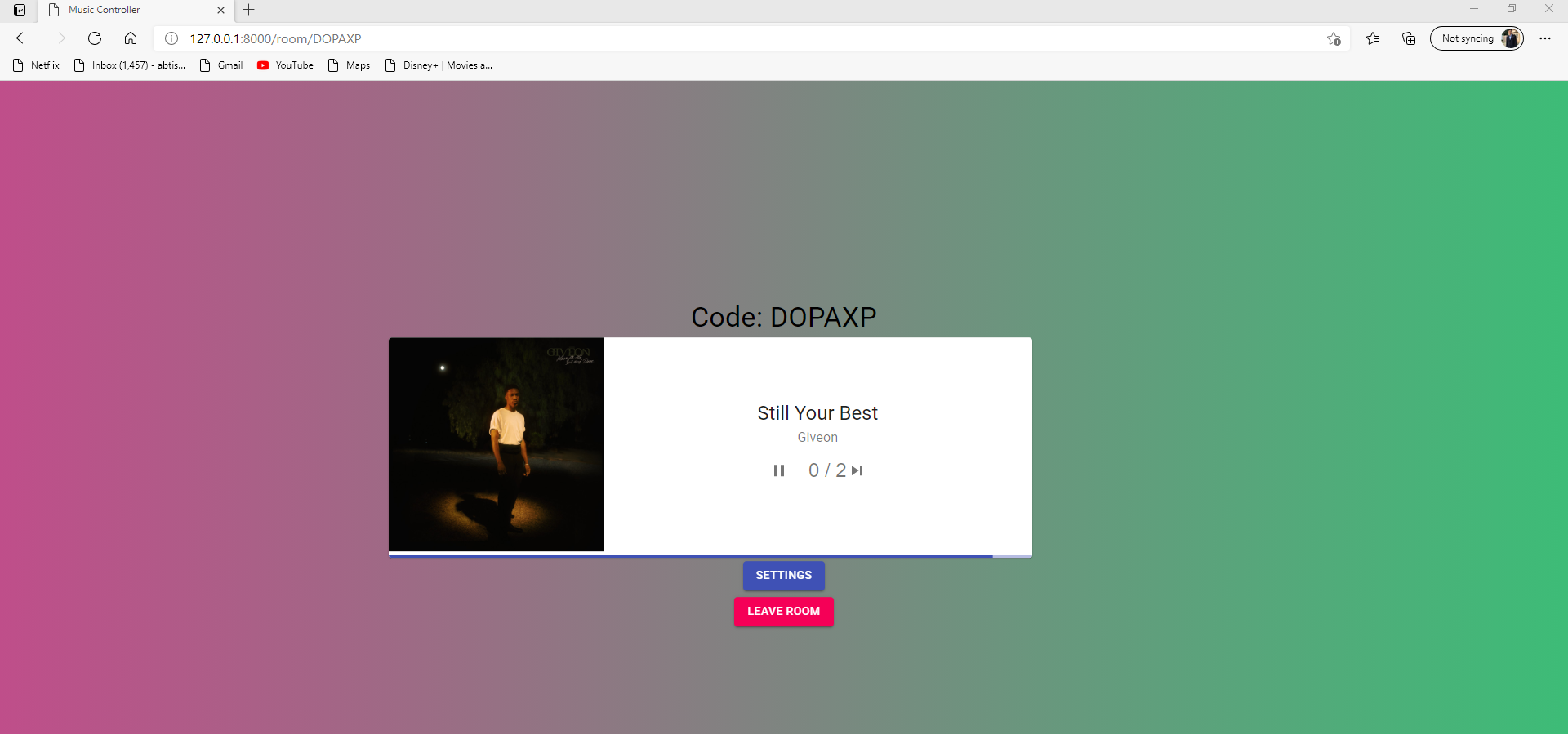Viewport: 1568px width, 735px height.
Task: Open the Favorites list icon
Action: [x=1373, y=38]
